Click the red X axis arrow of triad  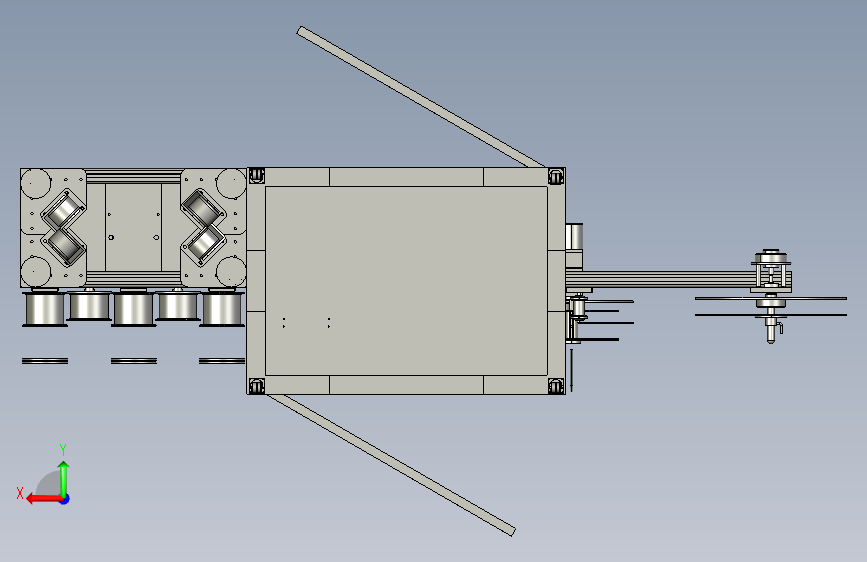click(x=43, y=499)
